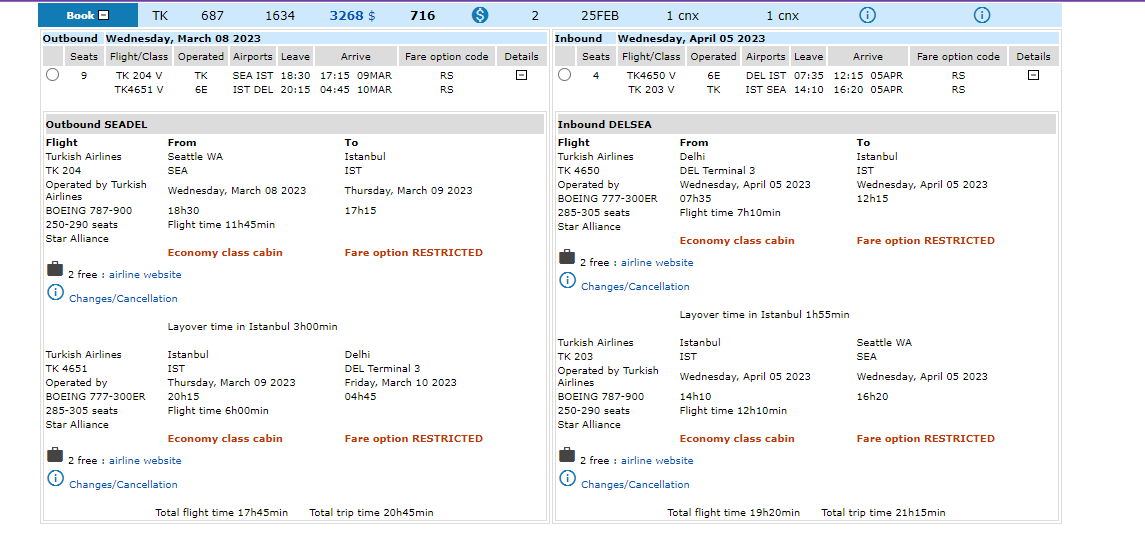This screenshot has width=1145, height=533.
Task: Collapse the outbound flight details
Action: [521, 75]
